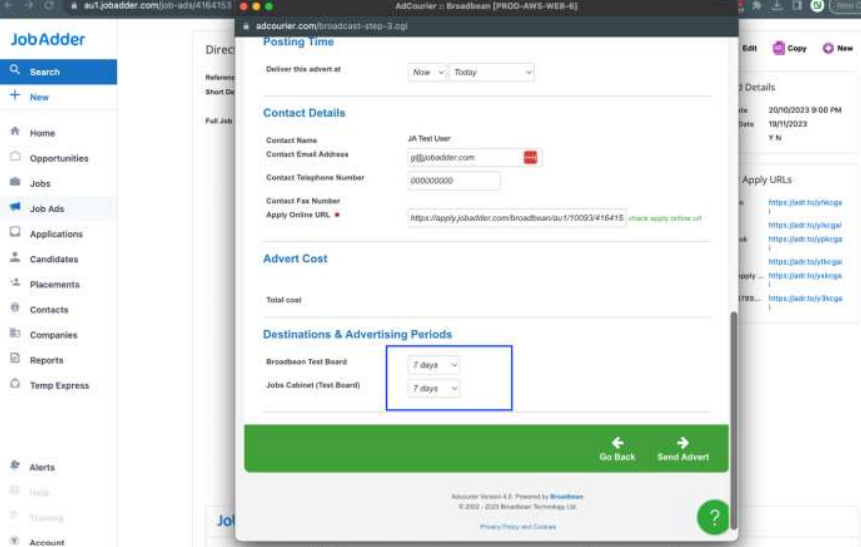Screen dimensions: 861x547
Task: Click the Send Advert button label
Action: coord(683,457)
